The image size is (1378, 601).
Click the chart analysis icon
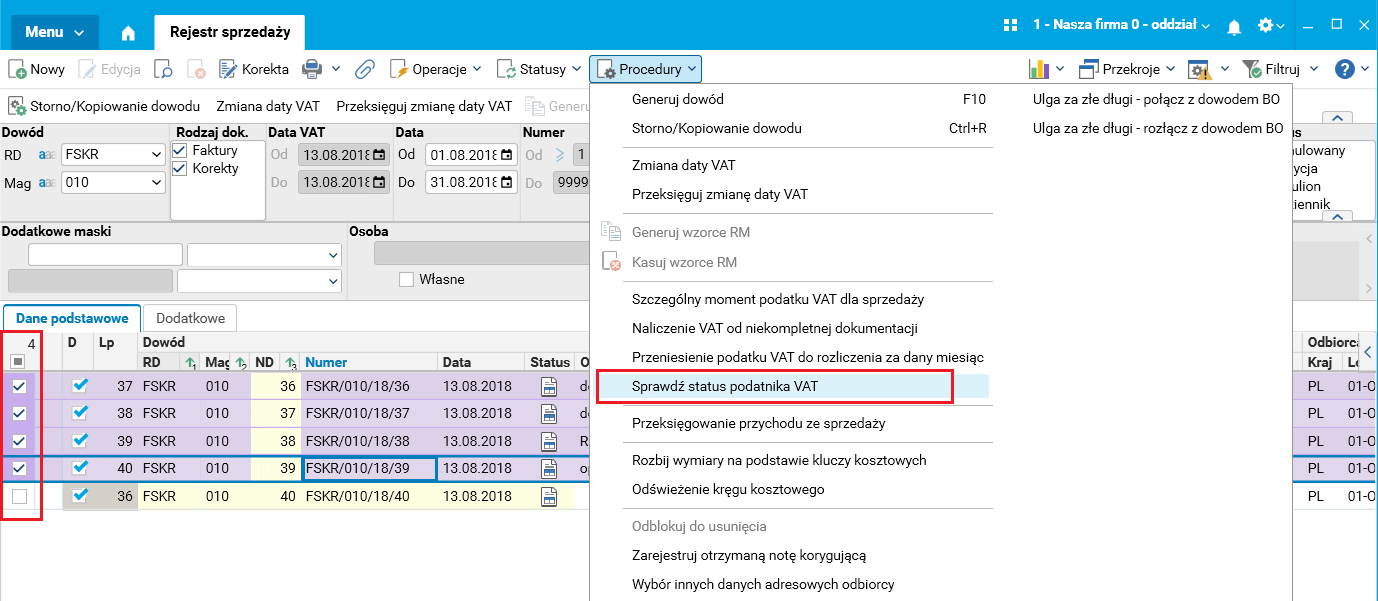tap(1038, 69)
